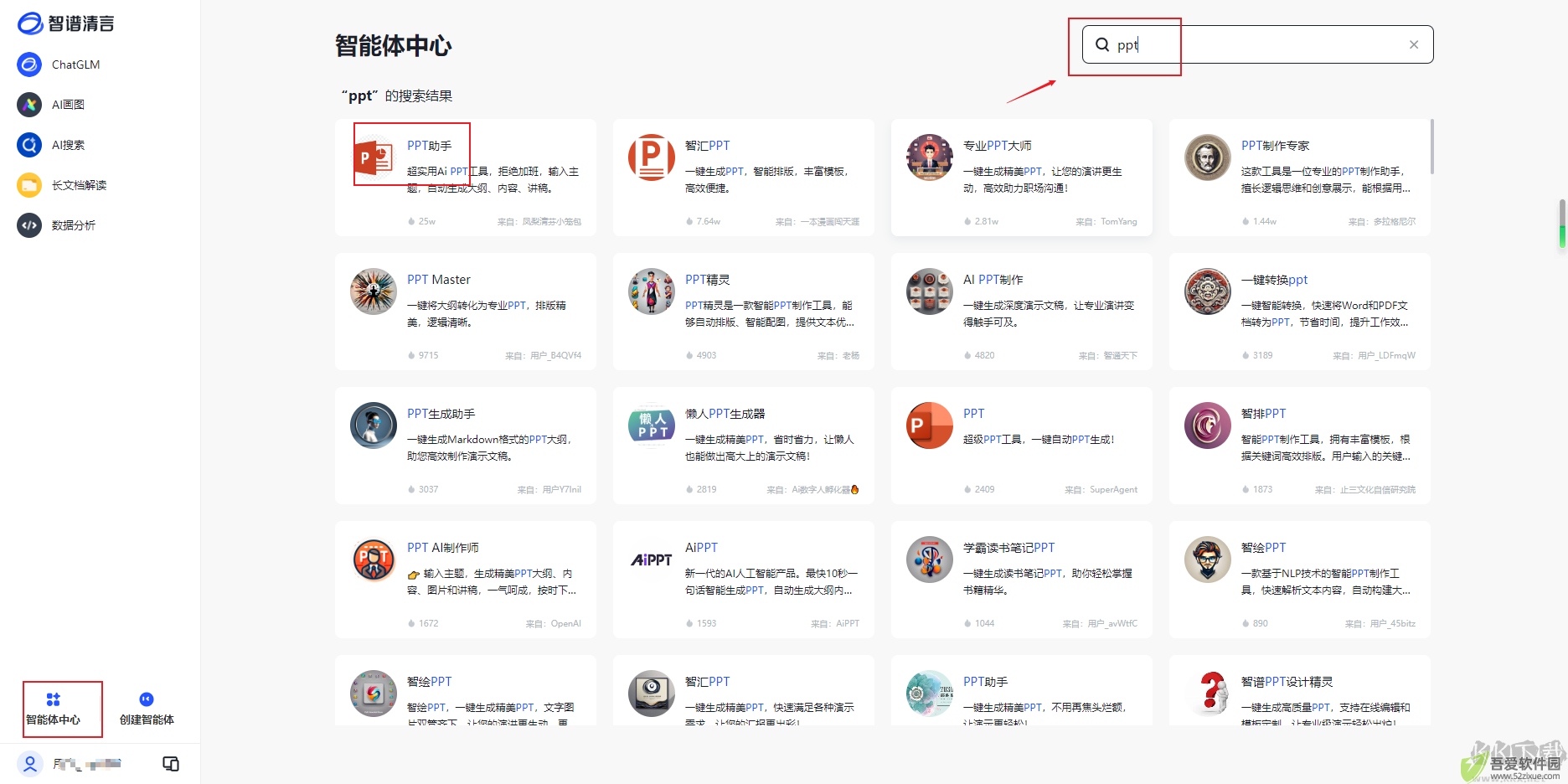Click the author name TomYang
The image size is (1568, 784).
(1119, 222)
